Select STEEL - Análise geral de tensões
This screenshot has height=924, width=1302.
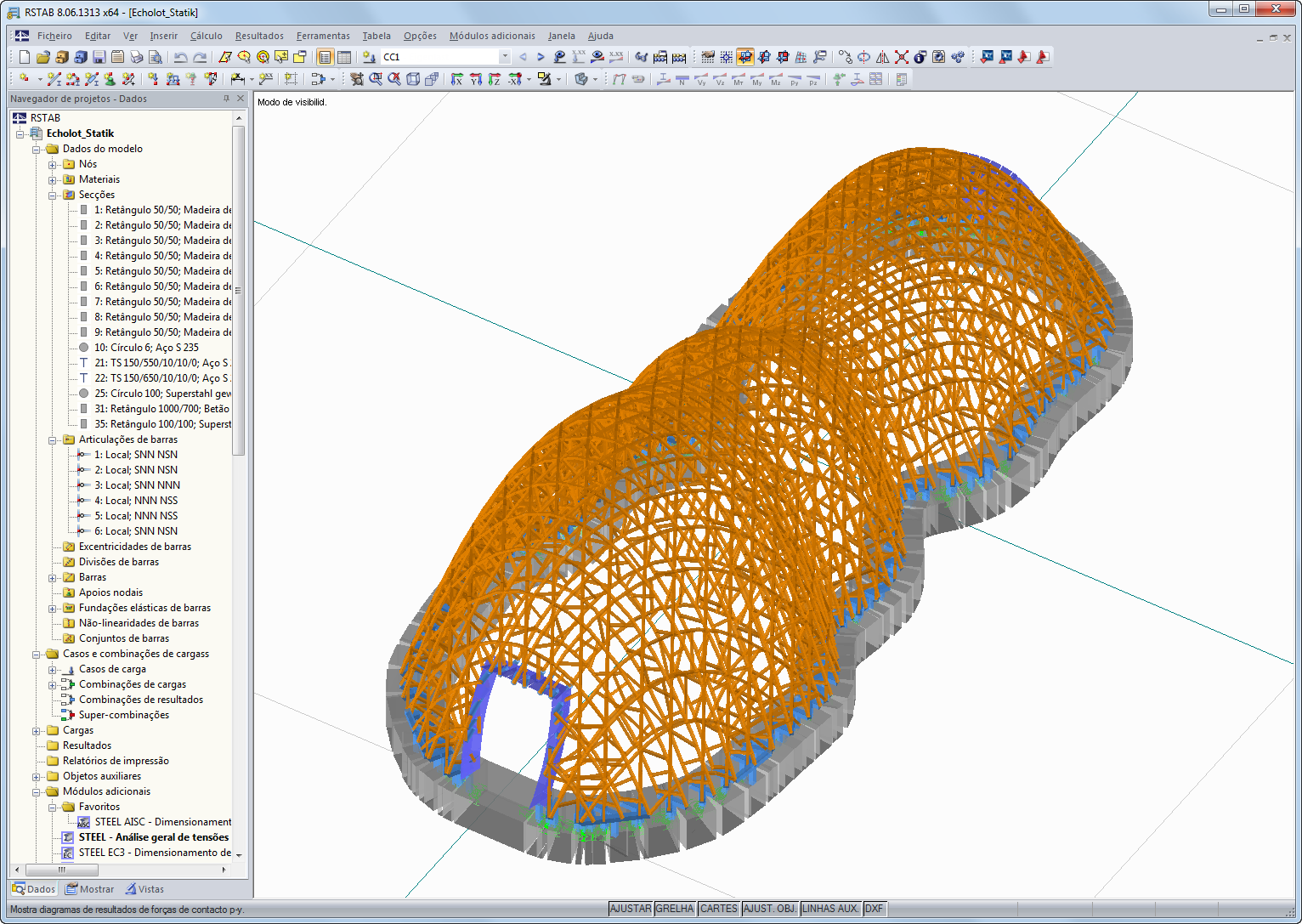coord(153,837)
